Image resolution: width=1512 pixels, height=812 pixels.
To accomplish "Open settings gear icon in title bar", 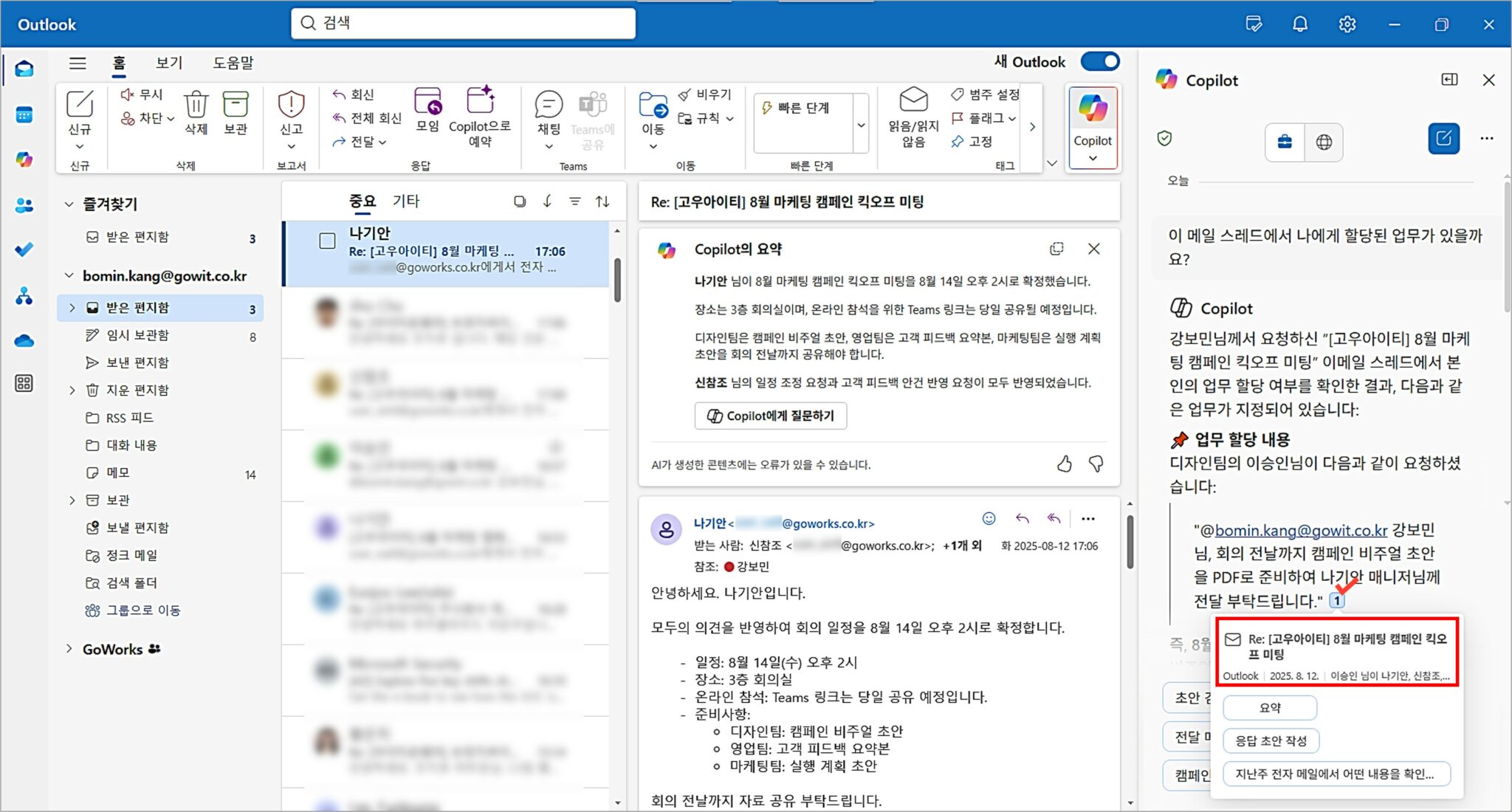I will [1347, 24].
